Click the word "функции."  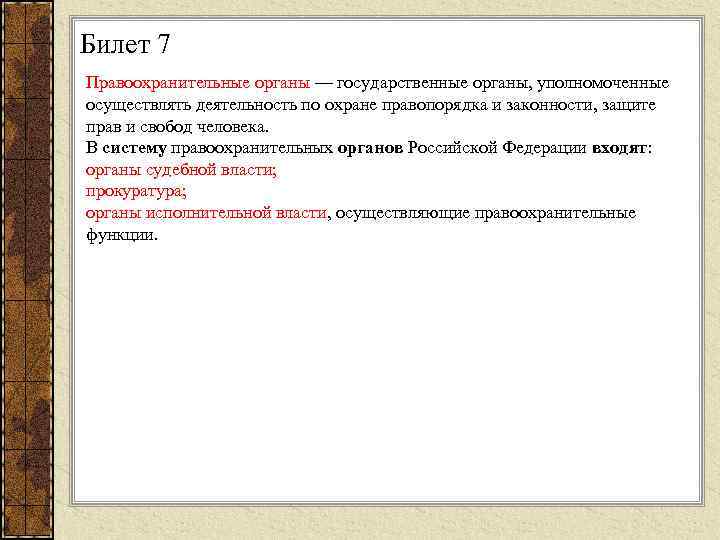coord(122,235)
